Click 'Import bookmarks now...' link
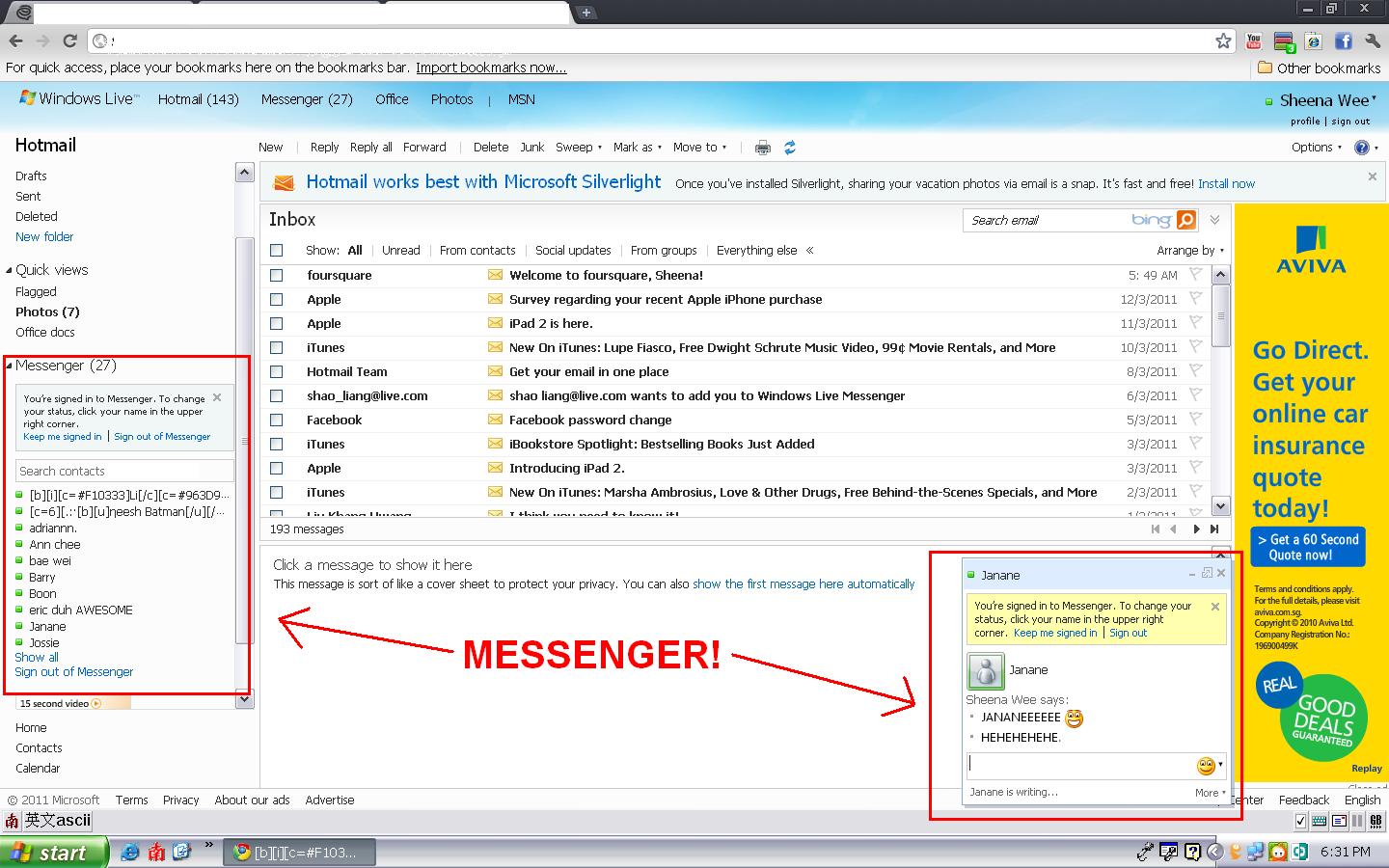The image size is (1389, 868). 491,68
